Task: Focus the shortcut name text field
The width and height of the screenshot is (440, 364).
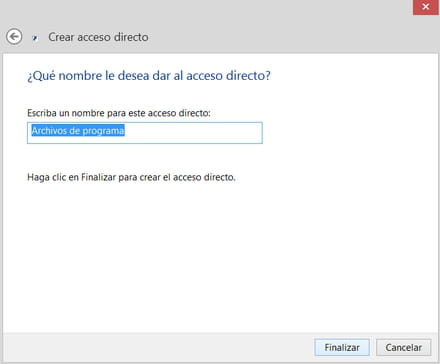Action: click(x=145, y=133)
